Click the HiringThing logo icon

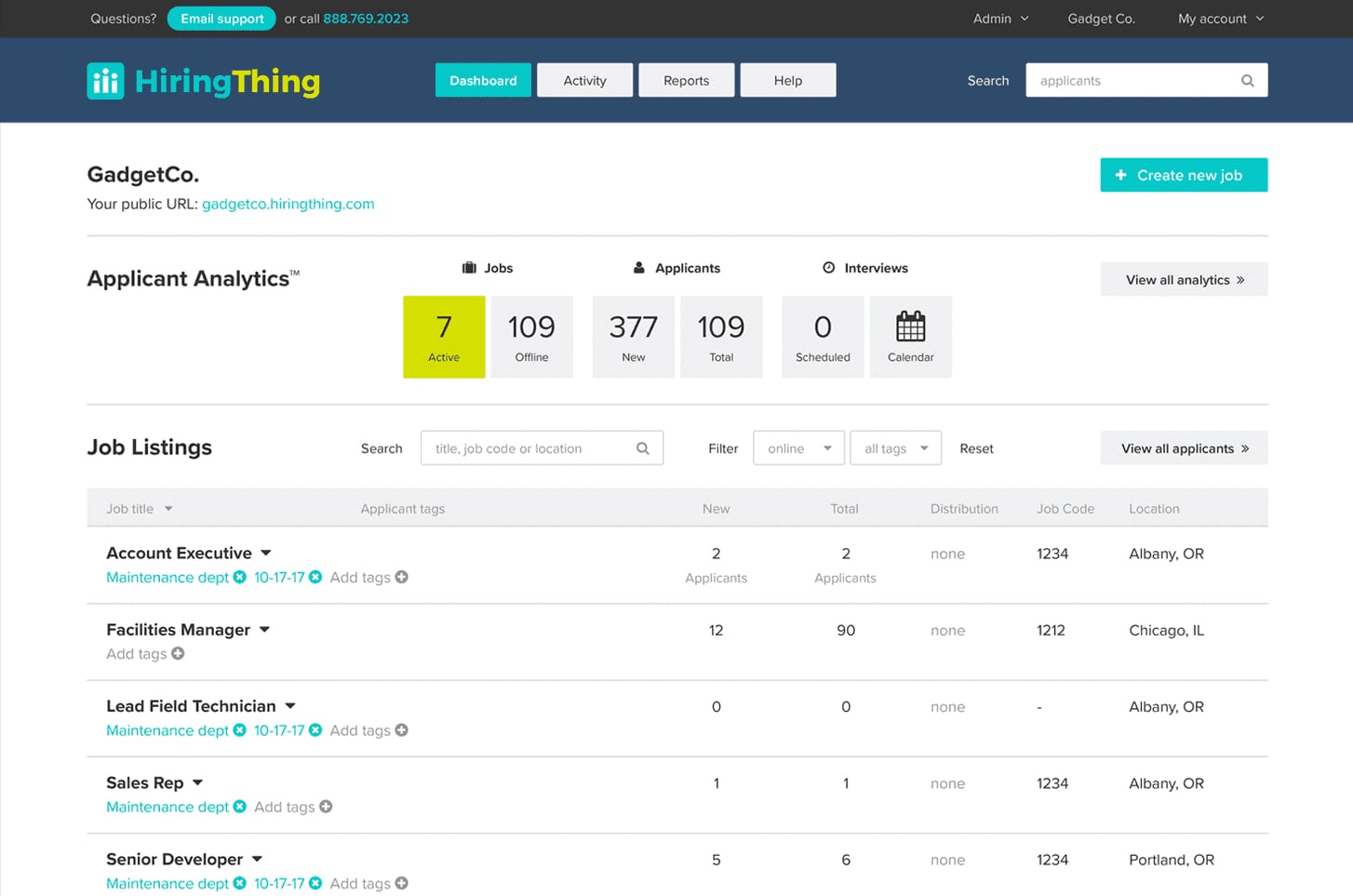coord(105,81)
